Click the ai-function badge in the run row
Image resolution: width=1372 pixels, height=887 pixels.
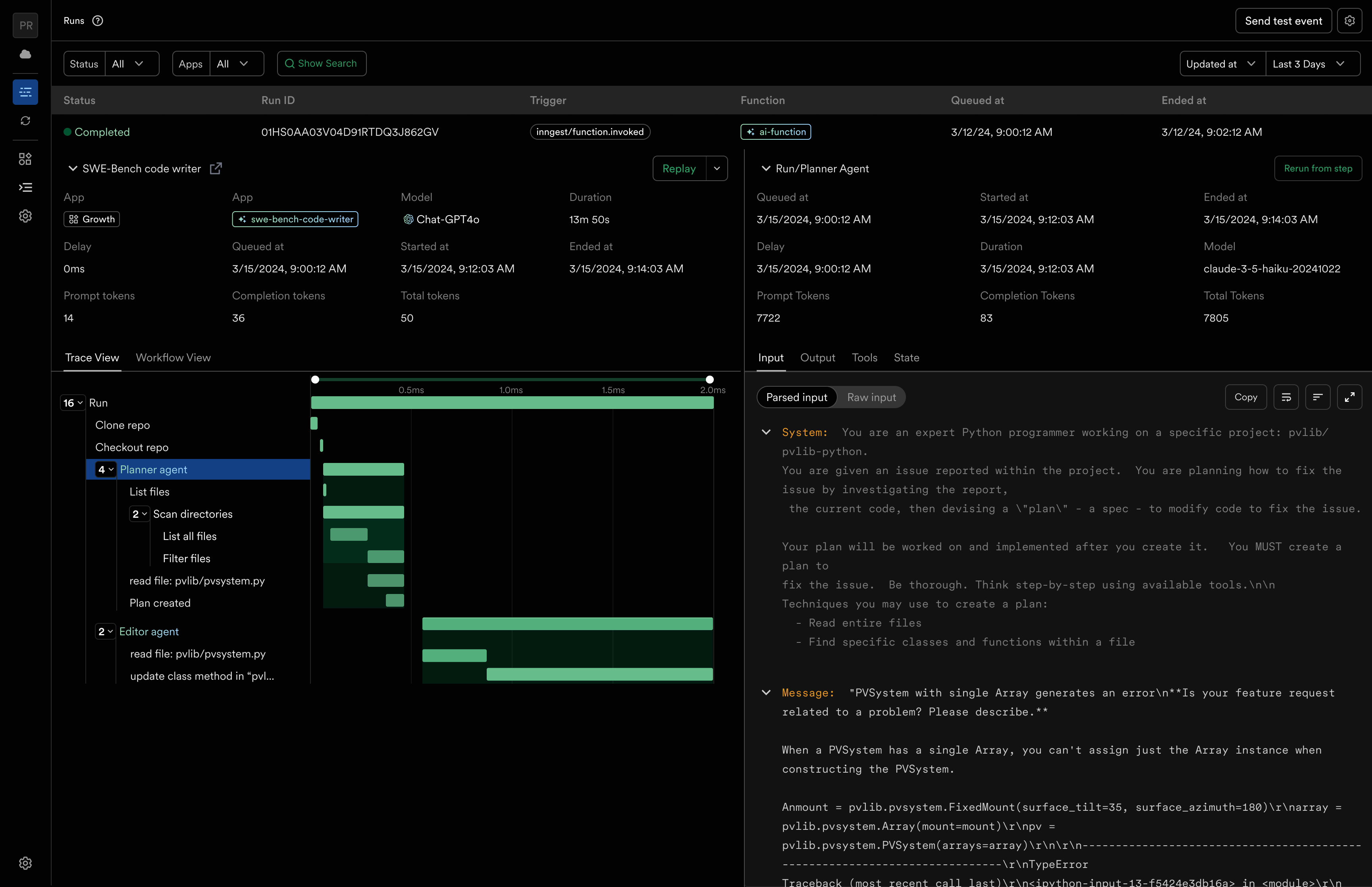(x=775, y=132)
